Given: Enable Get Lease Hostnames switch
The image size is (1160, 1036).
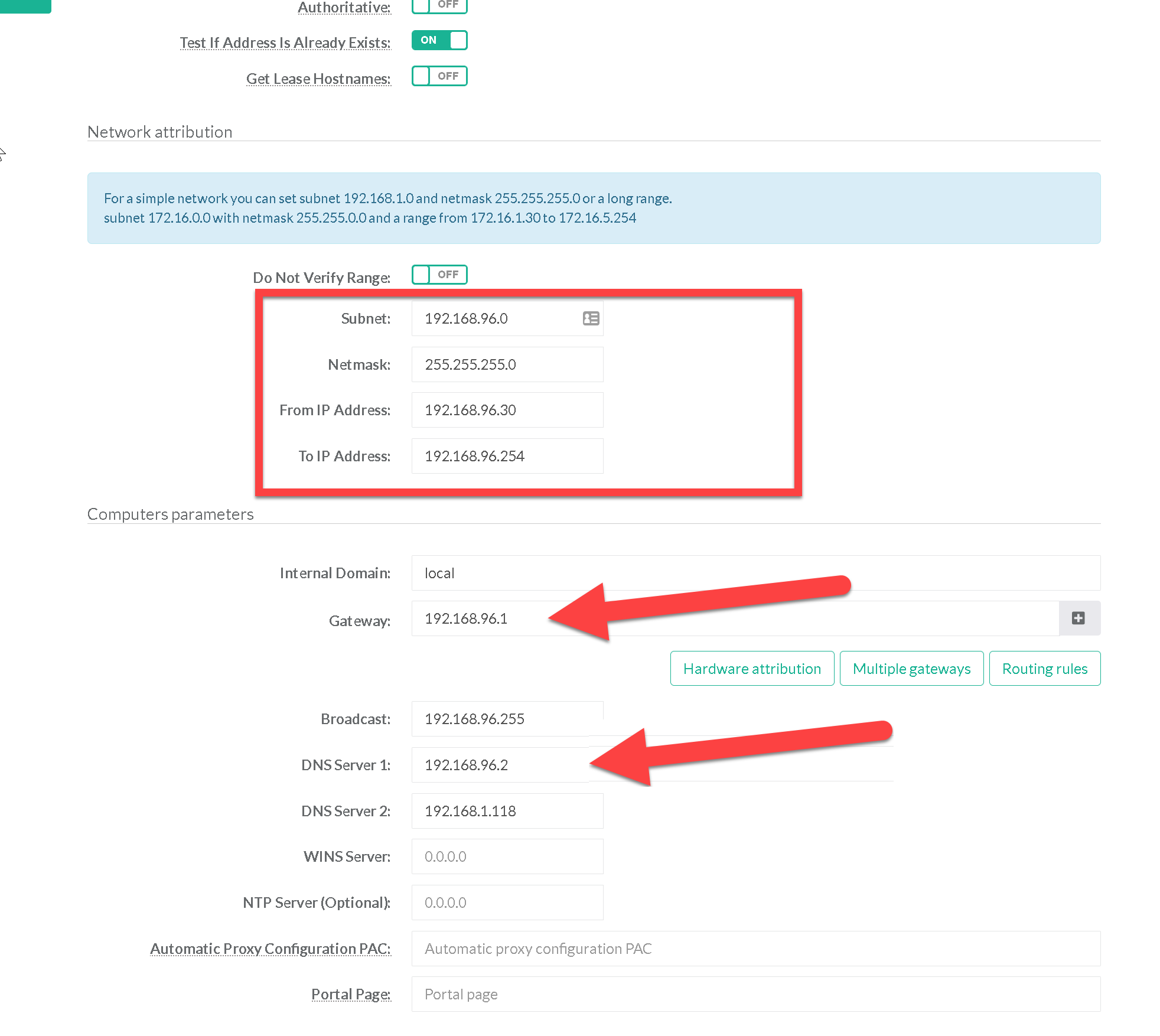Looking at the screenshot, I should pyautogui.click(x=439, y=76).
